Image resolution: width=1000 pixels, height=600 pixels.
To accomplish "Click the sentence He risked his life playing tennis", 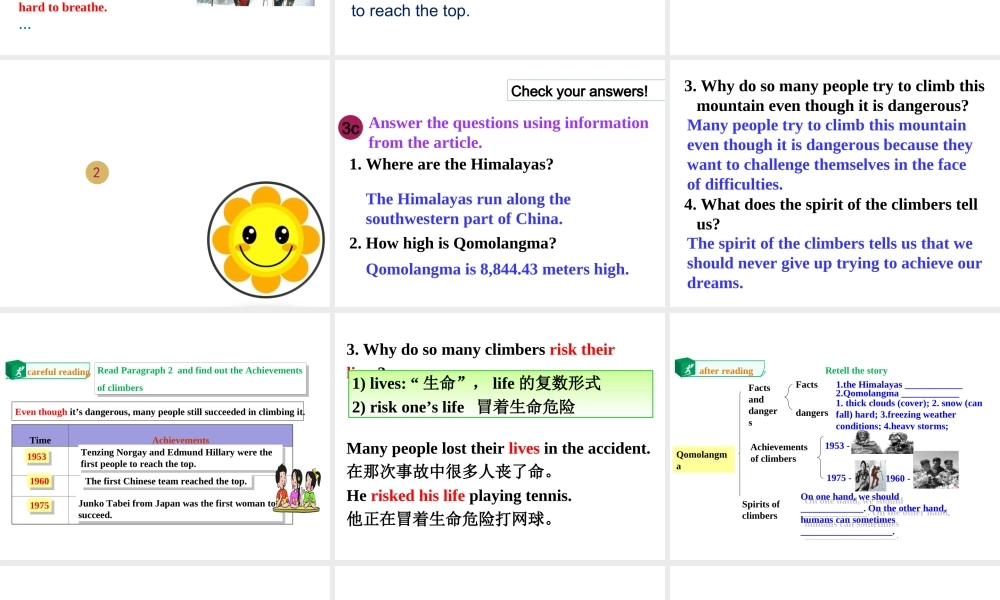I will [x=459, y=495].
